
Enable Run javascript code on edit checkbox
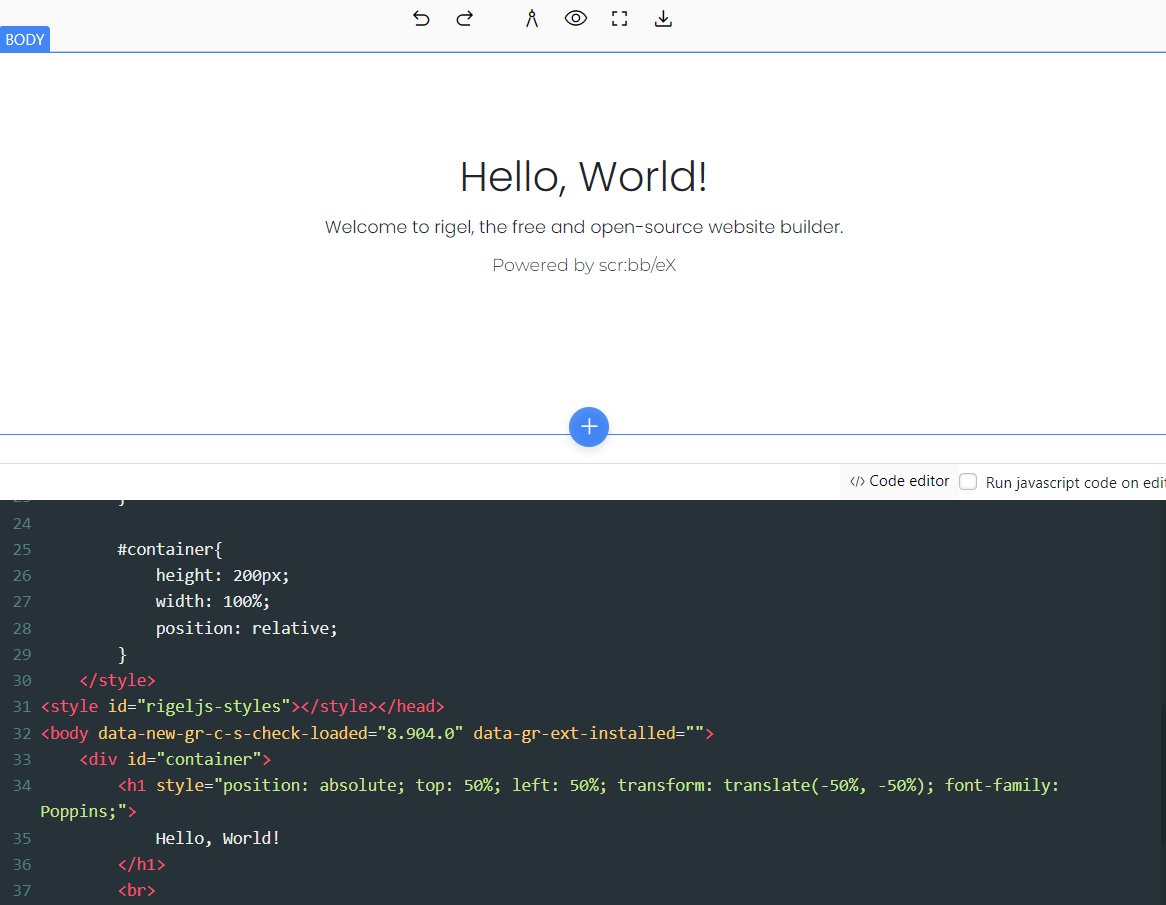click(x=967, y=481)
